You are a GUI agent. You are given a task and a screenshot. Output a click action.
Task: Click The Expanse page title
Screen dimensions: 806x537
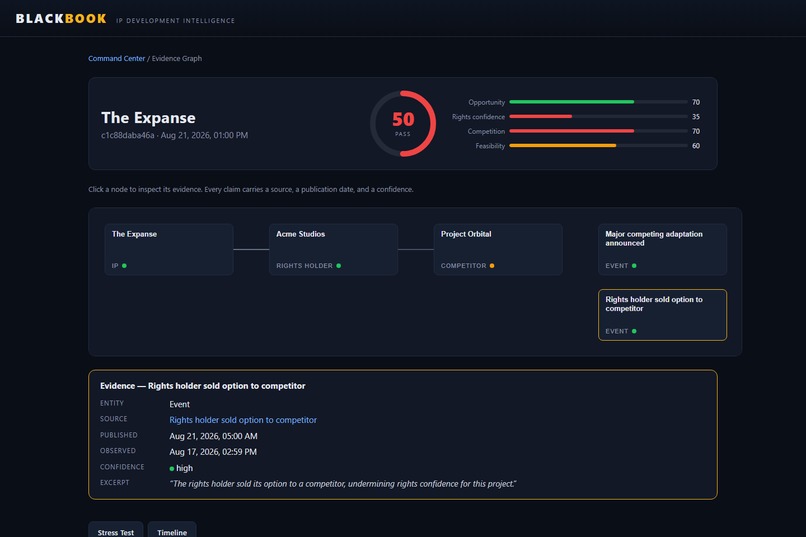pos(148,118)
